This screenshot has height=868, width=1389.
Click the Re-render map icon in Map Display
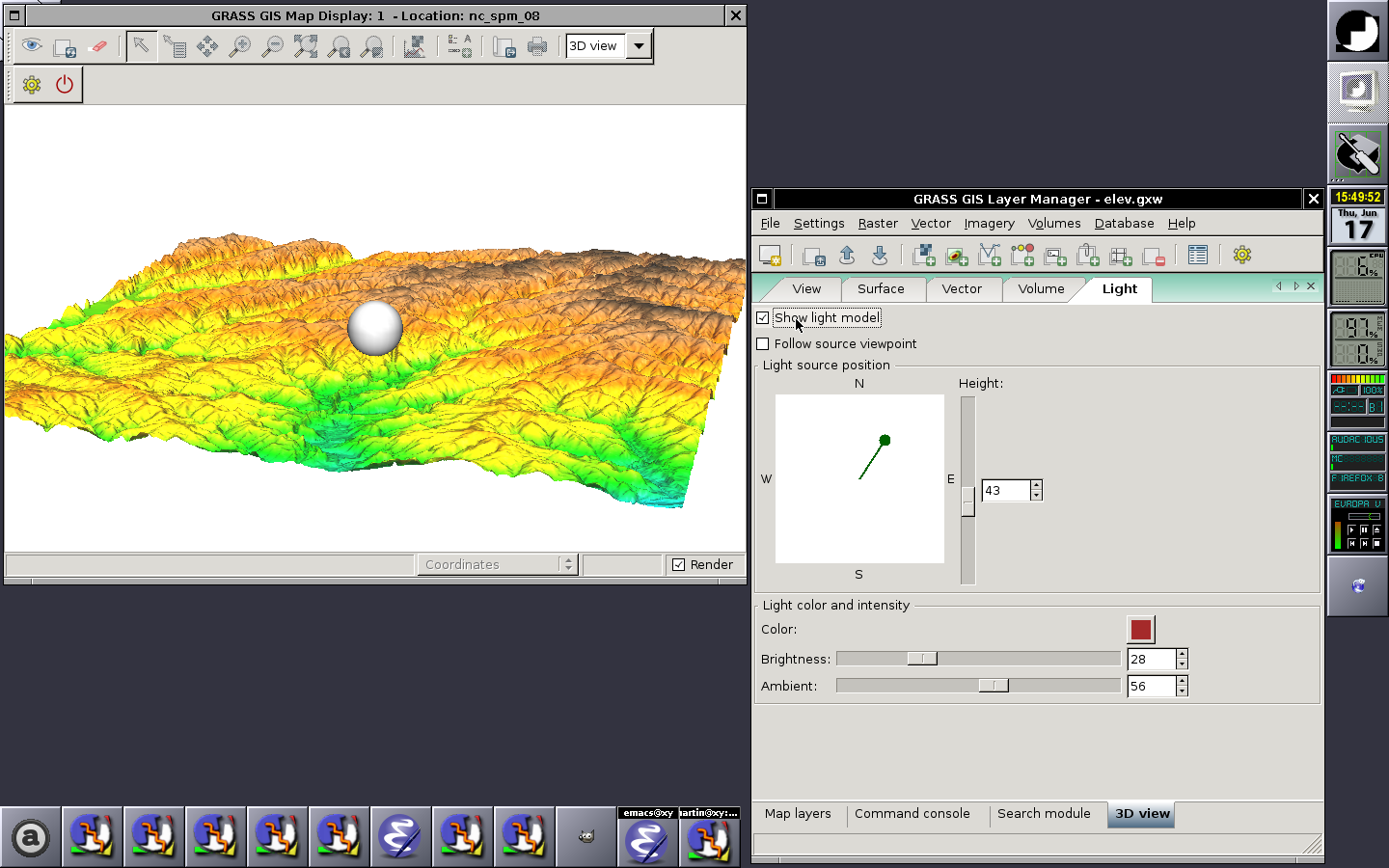[65, 46]
